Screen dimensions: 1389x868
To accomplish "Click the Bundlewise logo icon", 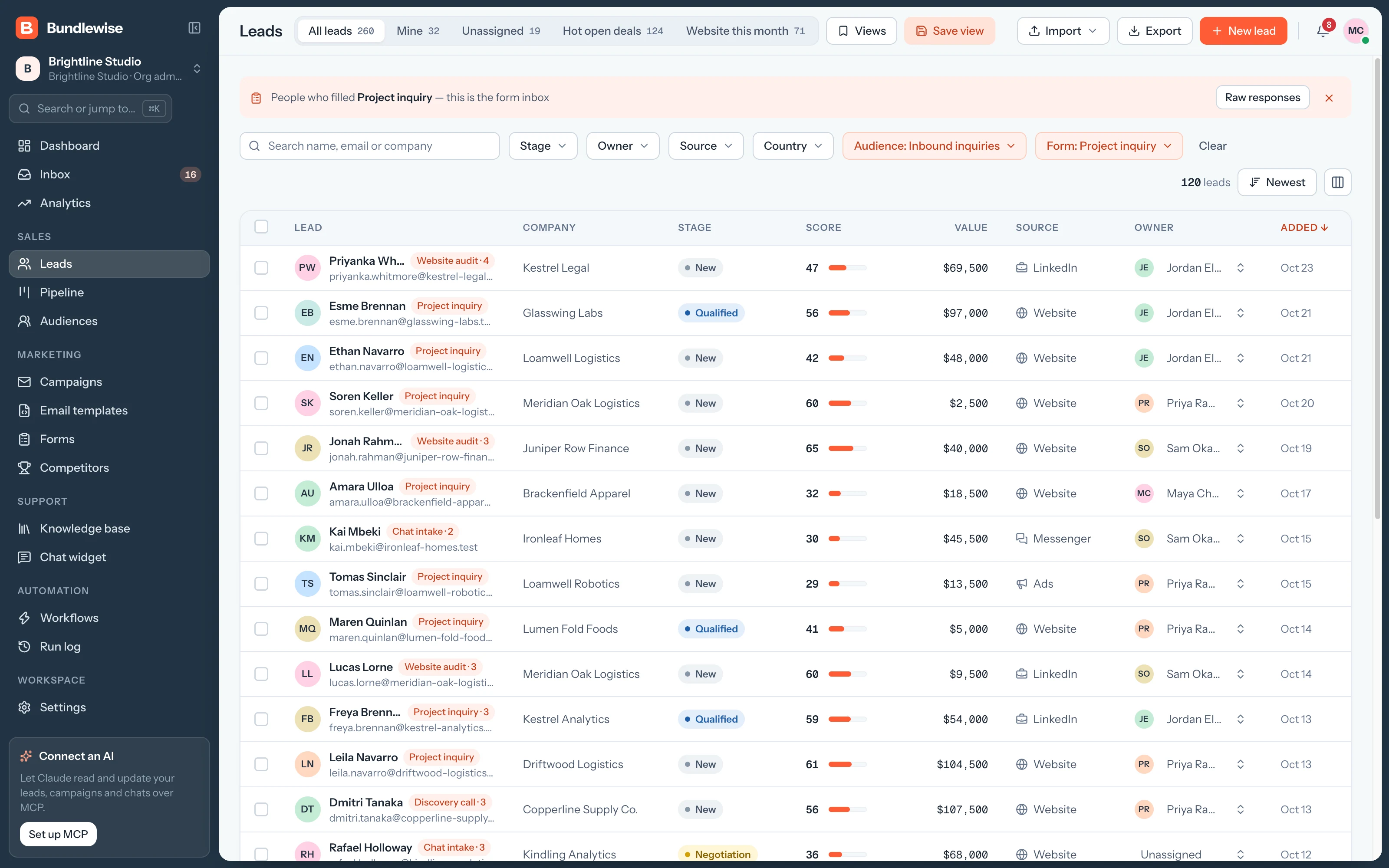I will click(x=26, y=28).
